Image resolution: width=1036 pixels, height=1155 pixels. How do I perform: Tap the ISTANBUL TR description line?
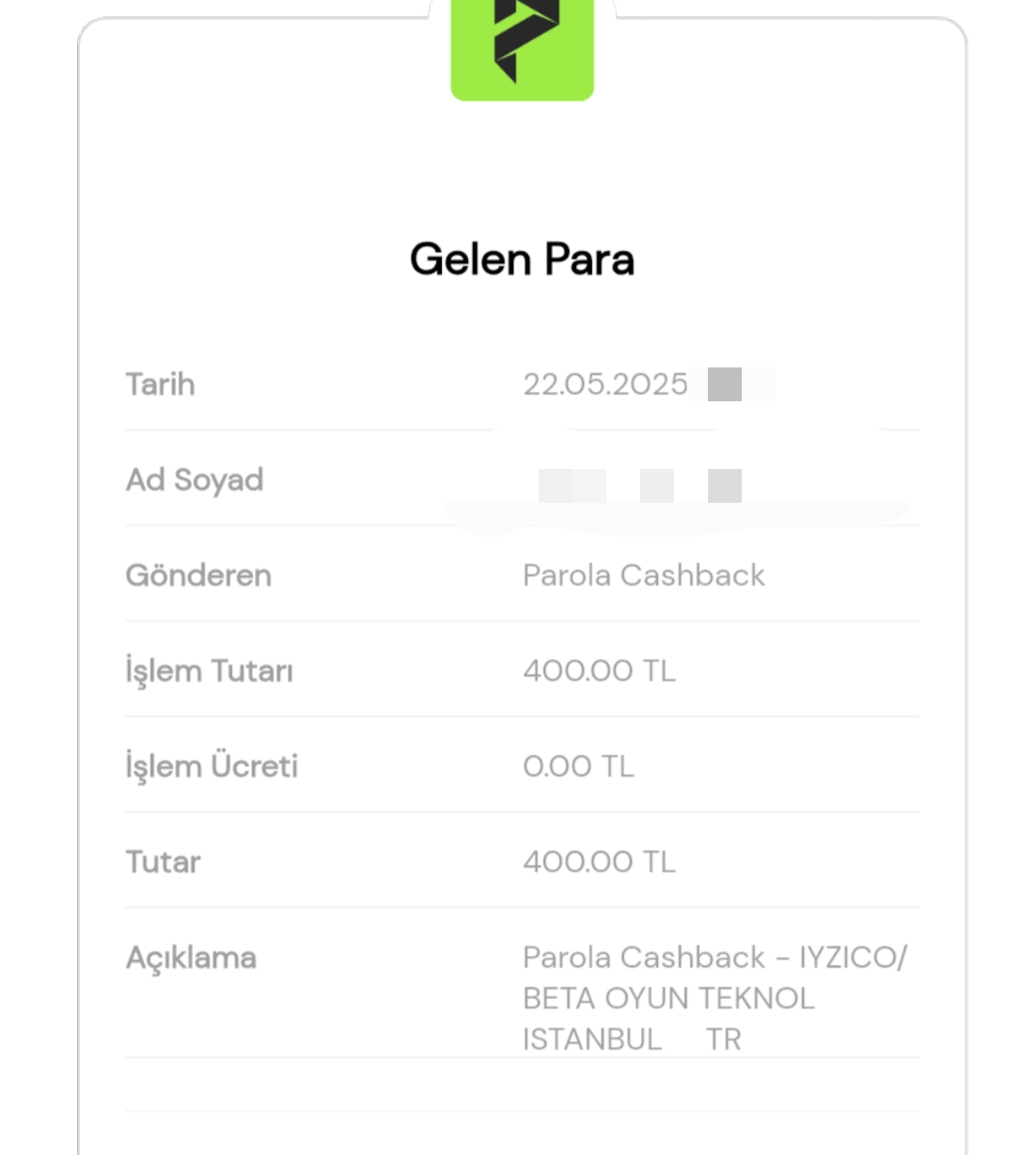click(x=633, y=1039)
